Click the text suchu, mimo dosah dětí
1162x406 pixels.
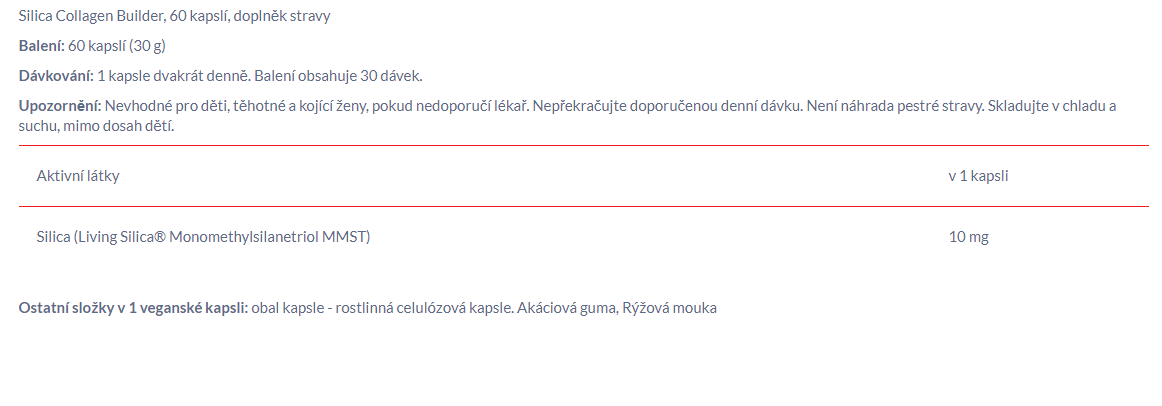coord(96,126)
